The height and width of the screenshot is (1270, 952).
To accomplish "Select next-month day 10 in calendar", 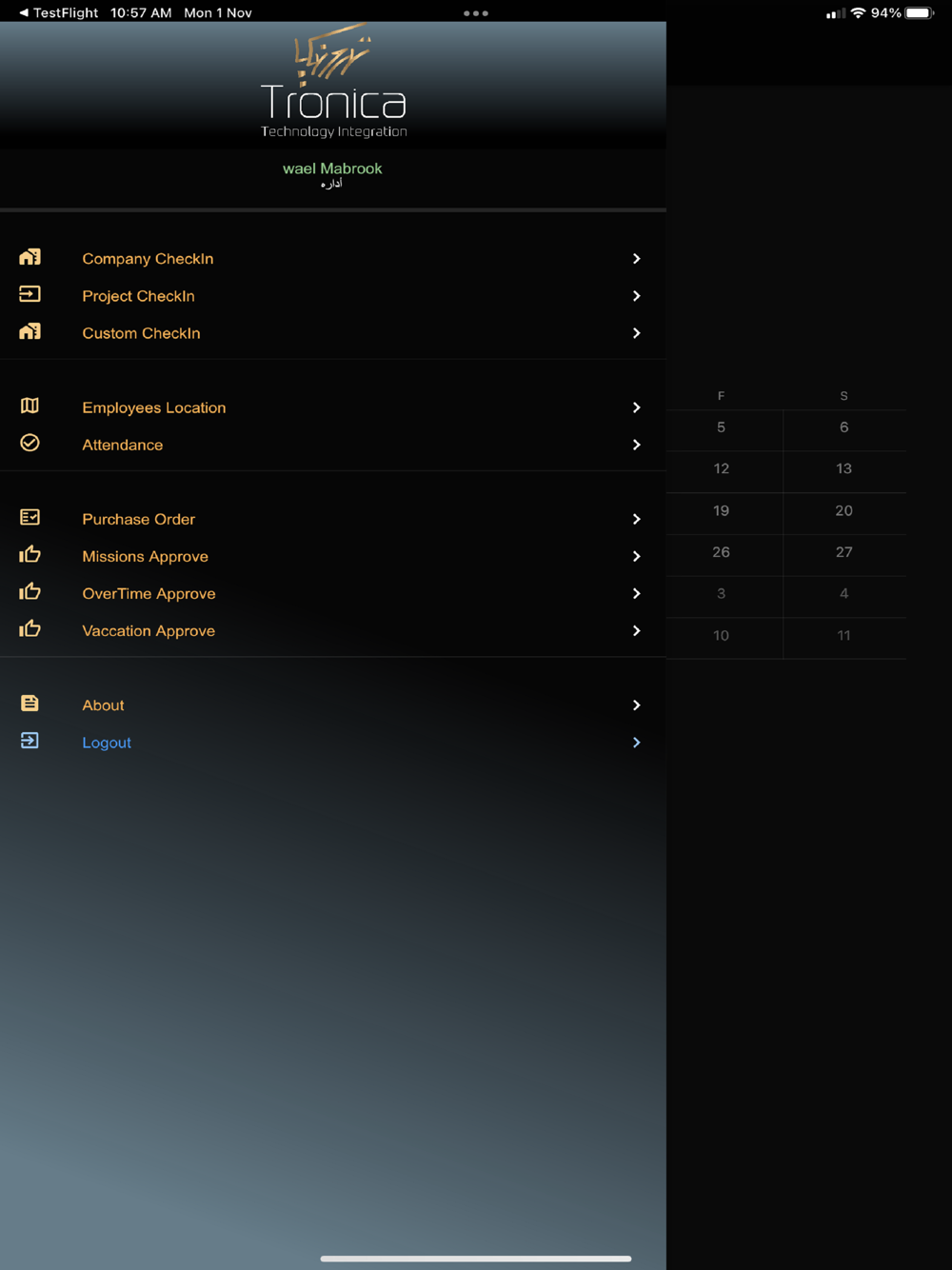I will tap(722, 635).
